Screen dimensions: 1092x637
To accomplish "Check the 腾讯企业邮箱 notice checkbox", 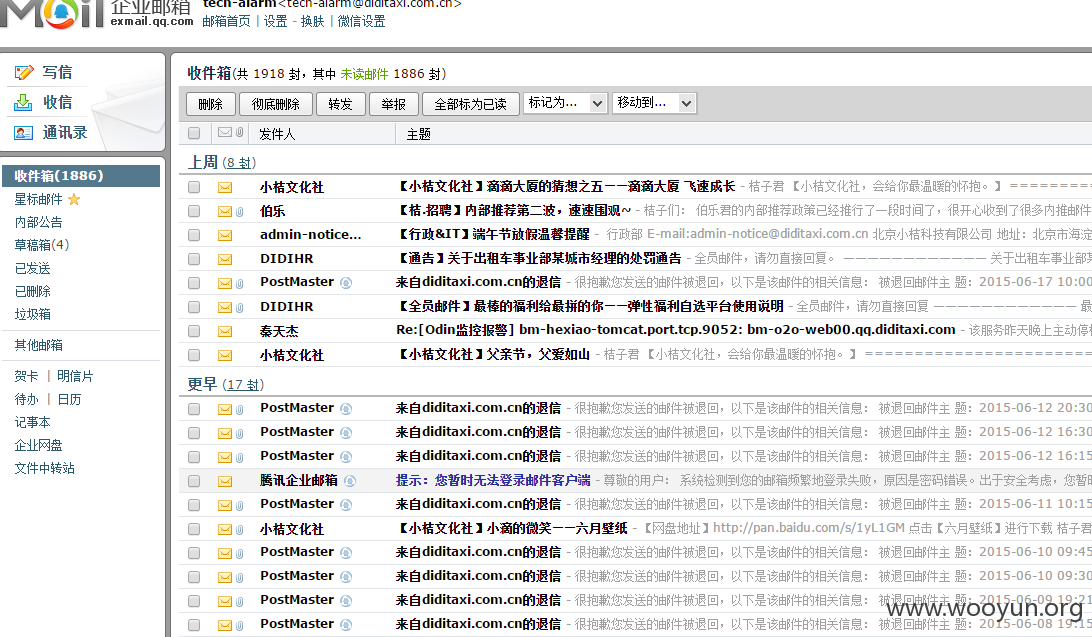I will point(194,481).
